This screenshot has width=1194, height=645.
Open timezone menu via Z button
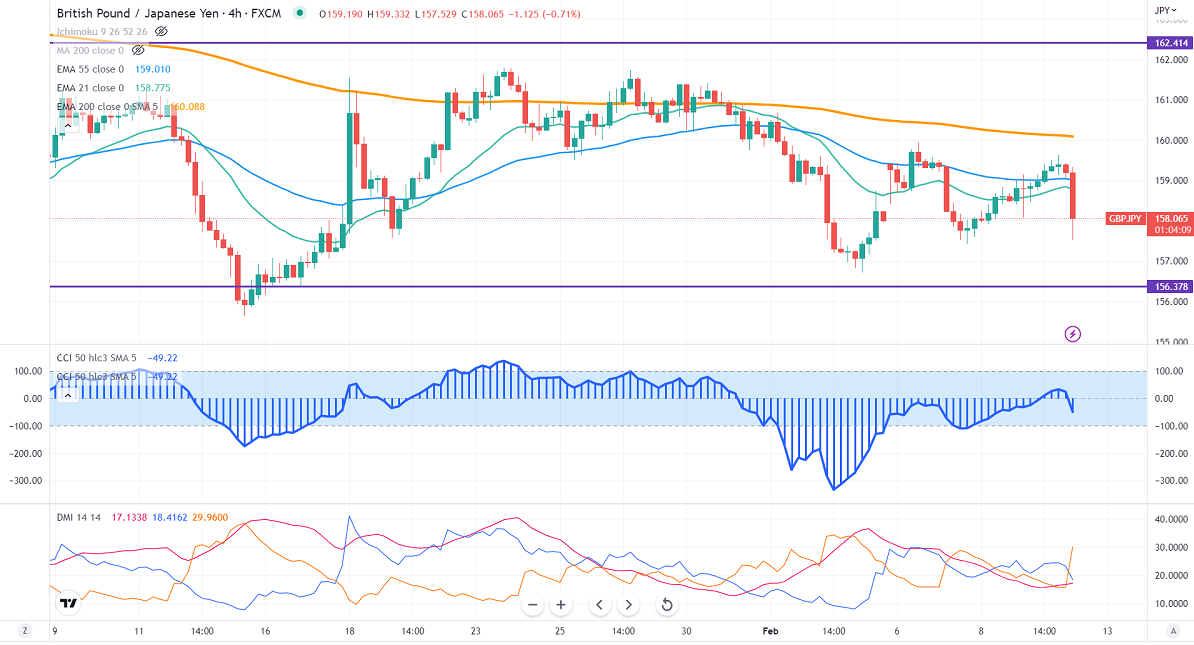[x=24, y=631]
